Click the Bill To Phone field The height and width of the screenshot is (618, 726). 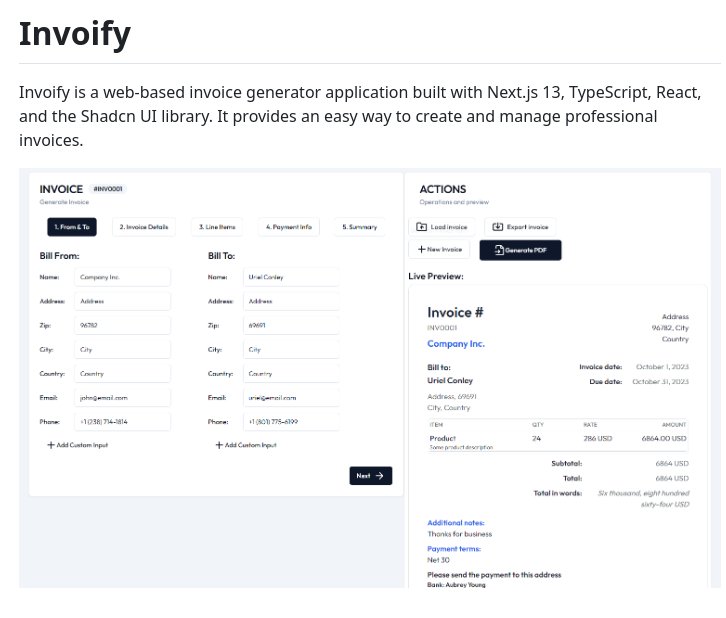[x=290, y=422]
